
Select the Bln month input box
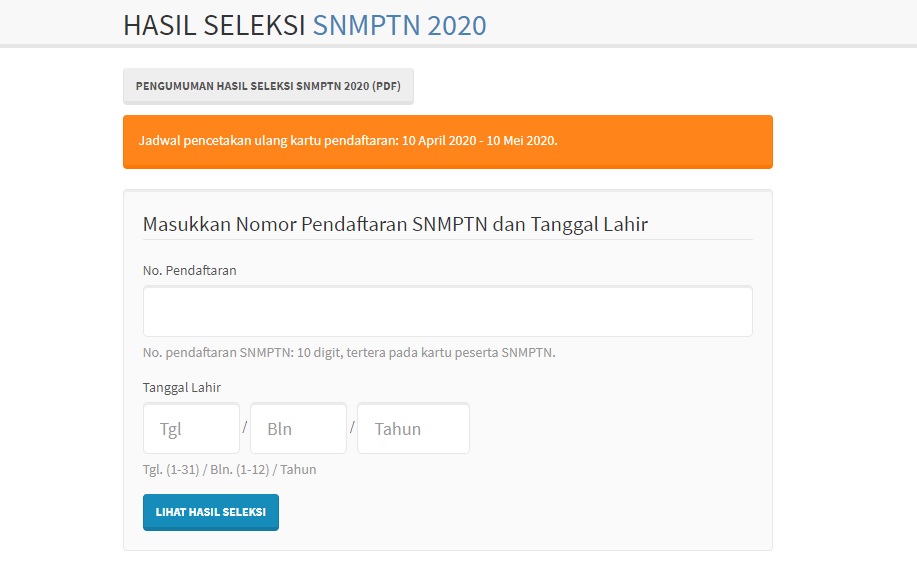pyautogui.click(x=298, y=429)
